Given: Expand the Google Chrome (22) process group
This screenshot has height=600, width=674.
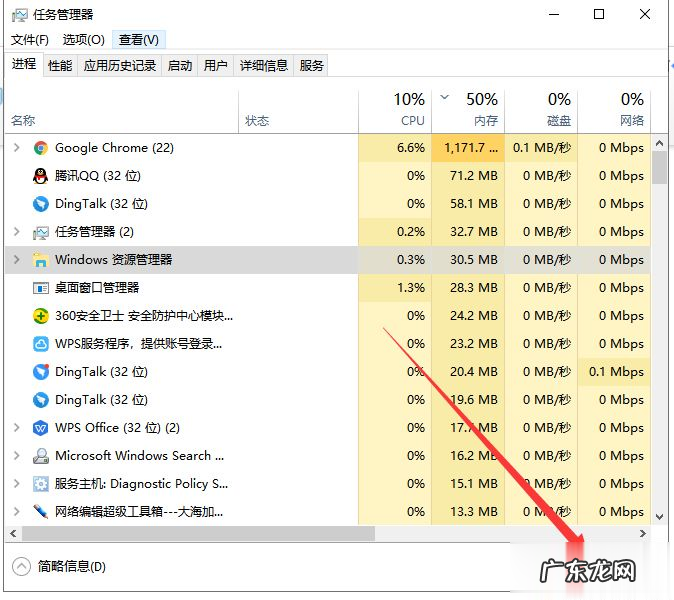Looking at the screenshot, I should [16, 148].
